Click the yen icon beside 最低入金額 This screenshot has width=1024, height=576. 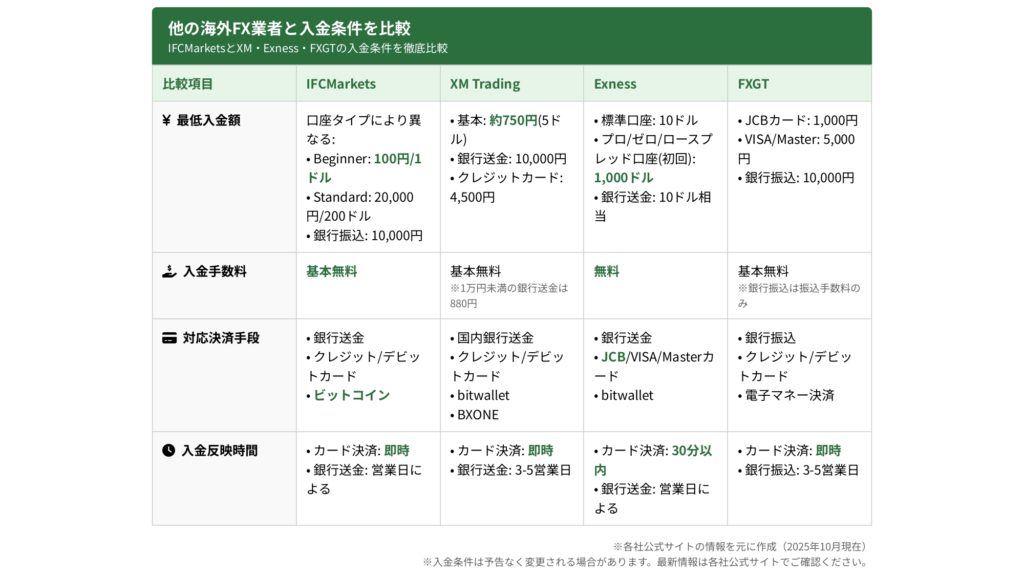pos(166,120)
